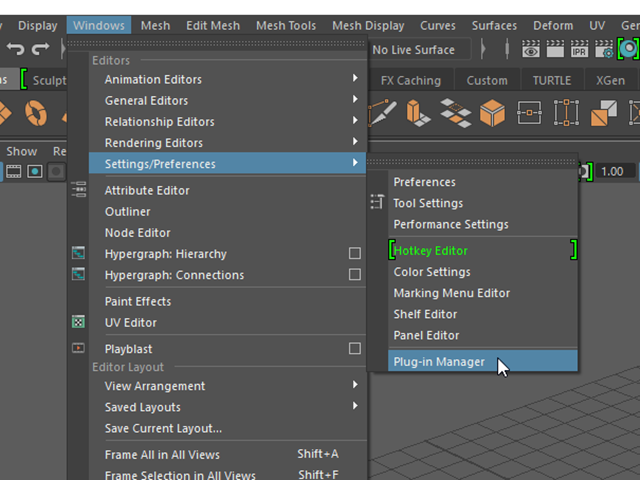Expand Settings/Preferences submenu
Image resolution: width=640 pixels, height=480 pixels.
(x=227, y=163)
